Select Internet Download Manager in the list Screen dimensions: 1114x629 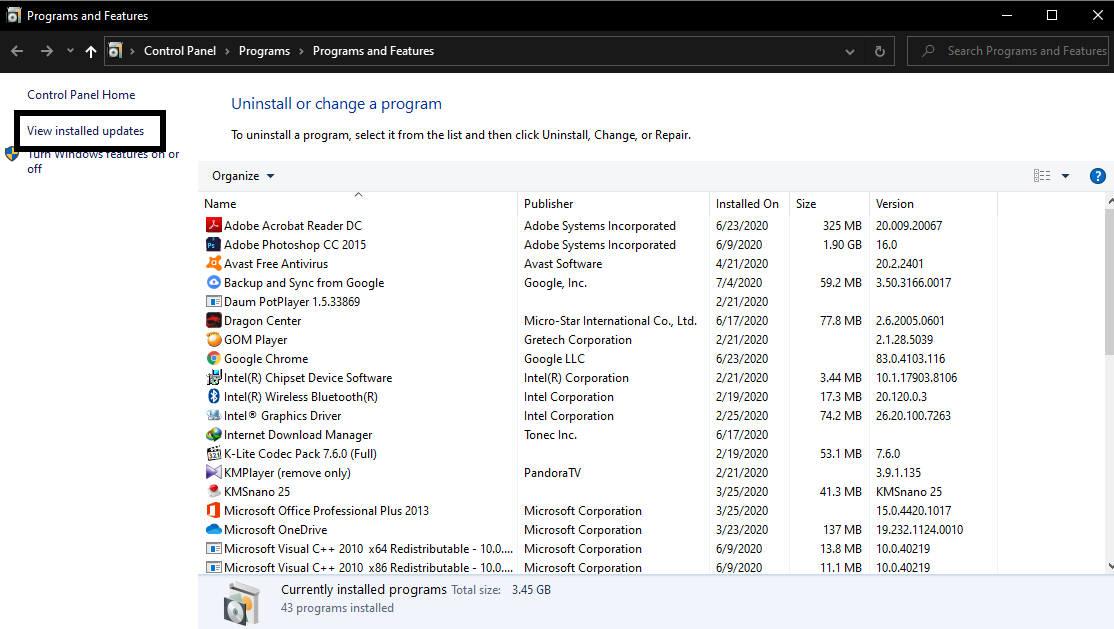(x=298, y=435)
